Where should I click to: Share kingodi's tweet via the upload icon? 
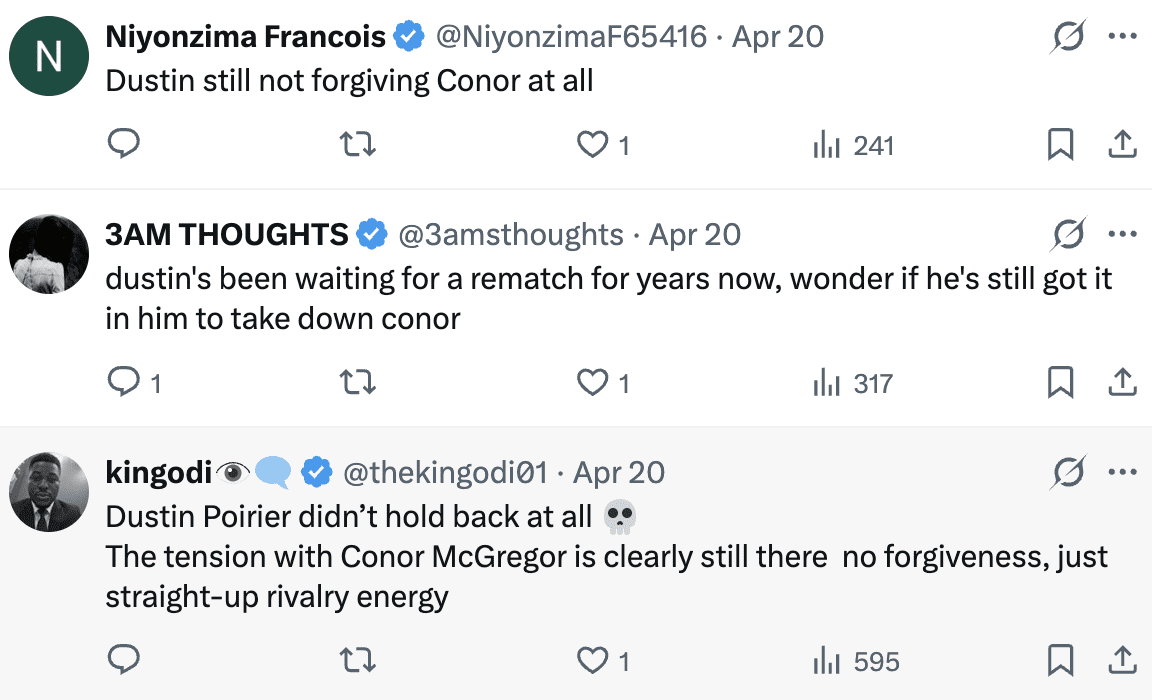[x=1123, y=660]
